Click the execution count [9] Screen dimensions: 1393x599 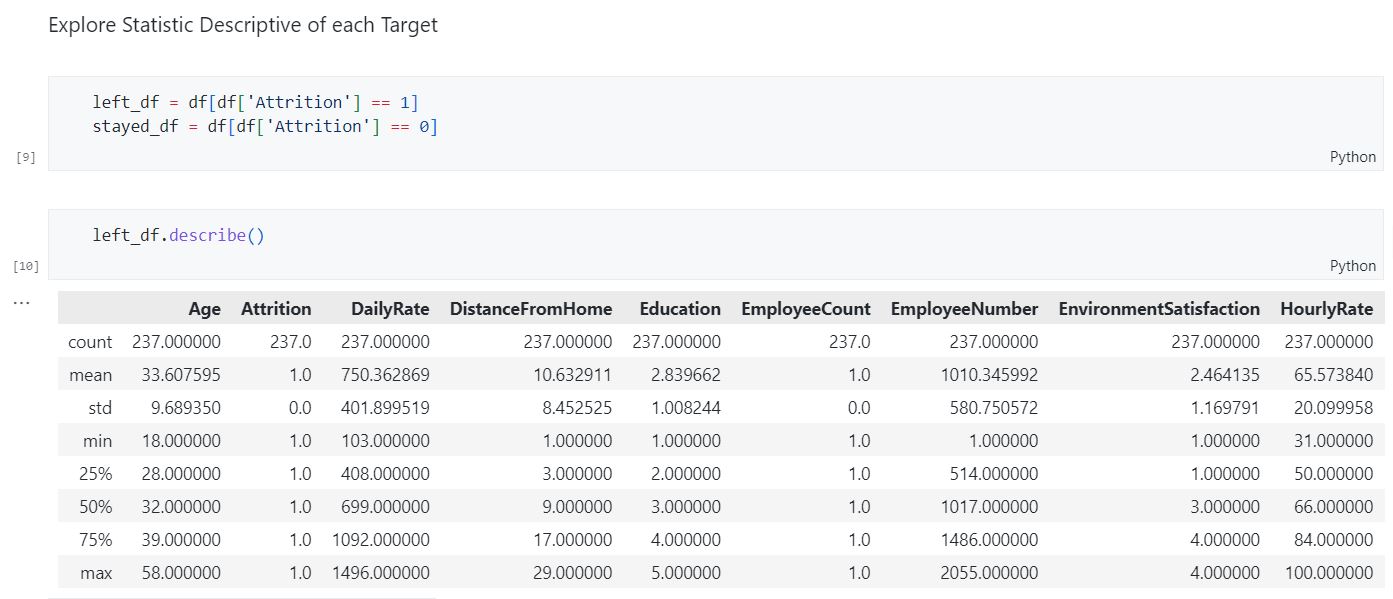[26, 157]
